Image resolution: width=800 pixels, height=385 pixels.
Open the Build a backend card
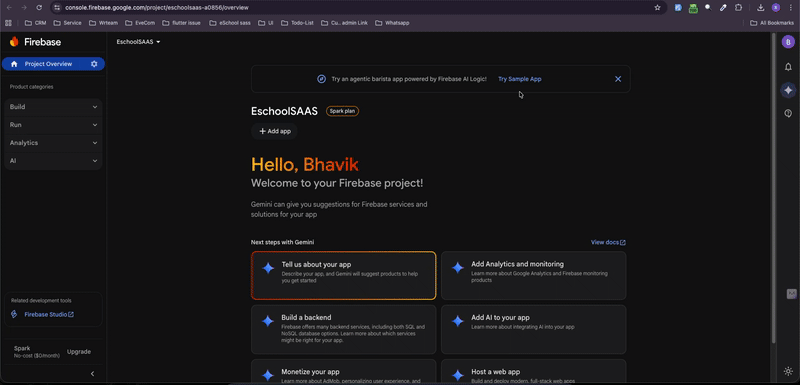[x=343, y=329]
